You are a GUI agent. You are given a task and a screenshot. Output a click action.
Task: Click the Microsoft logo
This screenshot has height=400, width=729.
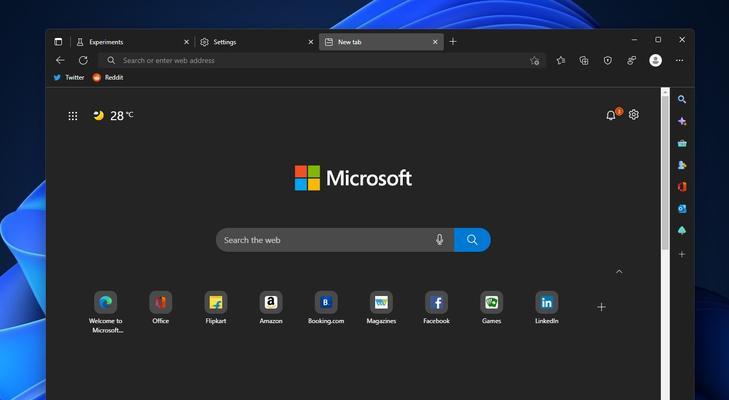coord(353,178)
